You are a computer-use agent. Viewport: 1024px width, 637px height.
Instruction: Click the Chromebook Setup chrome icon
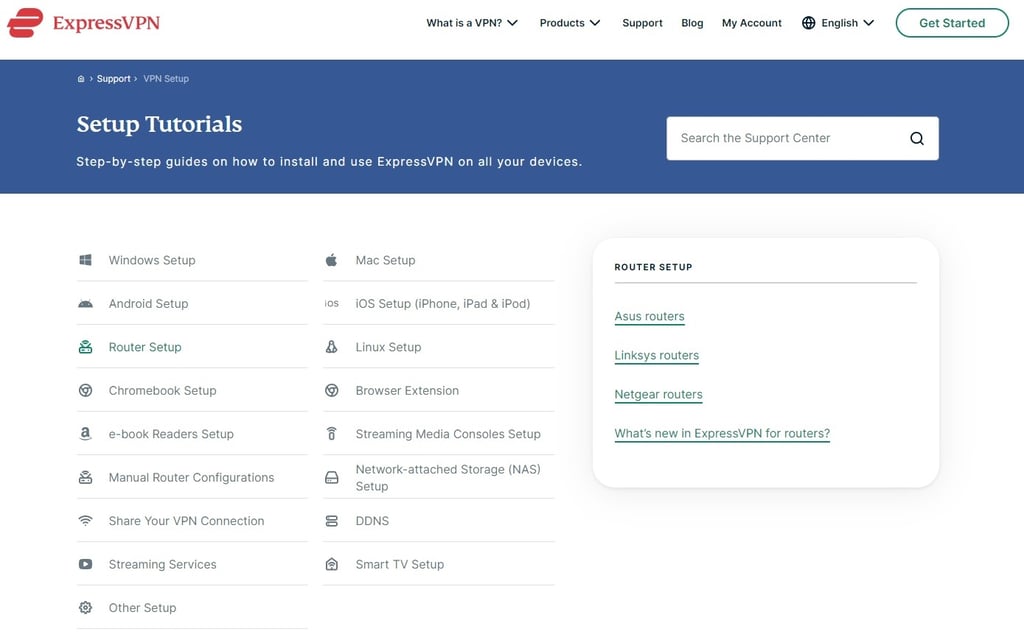(86, 391)
